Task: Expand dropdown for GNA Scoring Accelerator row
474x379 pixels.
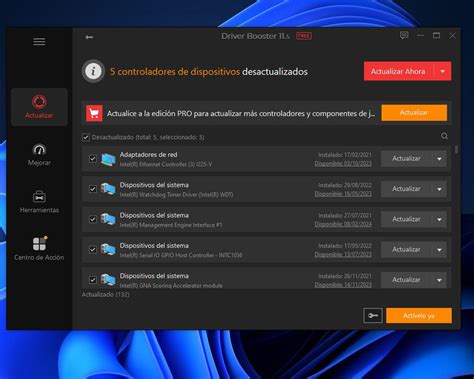Action: pos(439,280)
